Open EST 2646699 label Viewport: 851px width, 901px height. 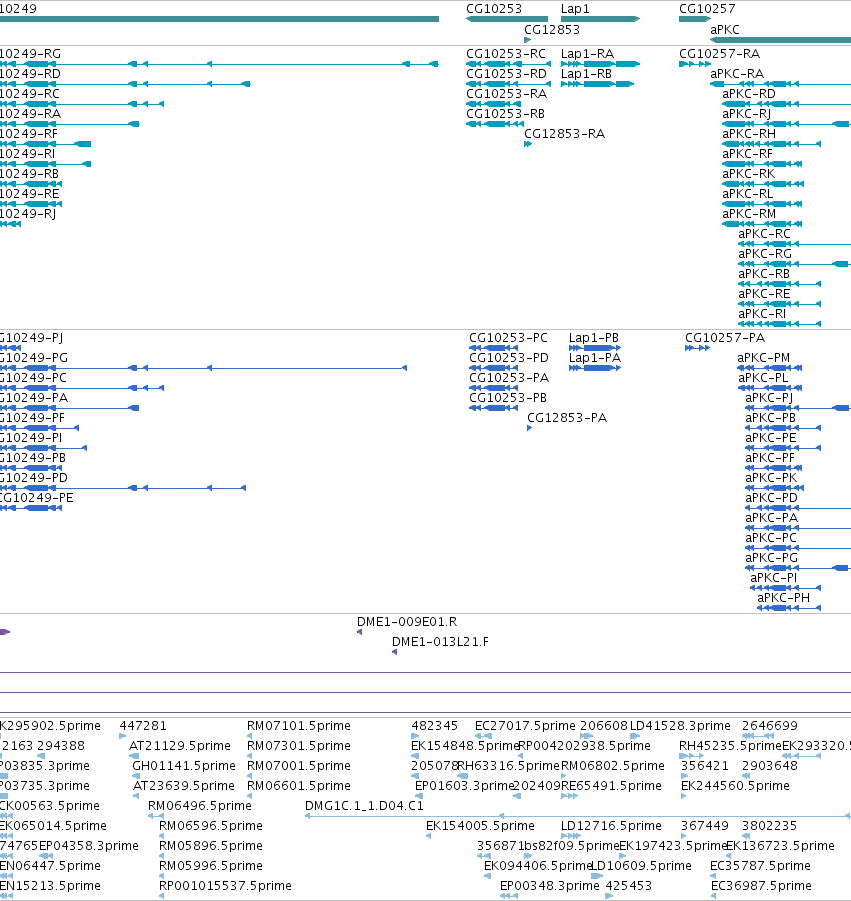point(770,726)
